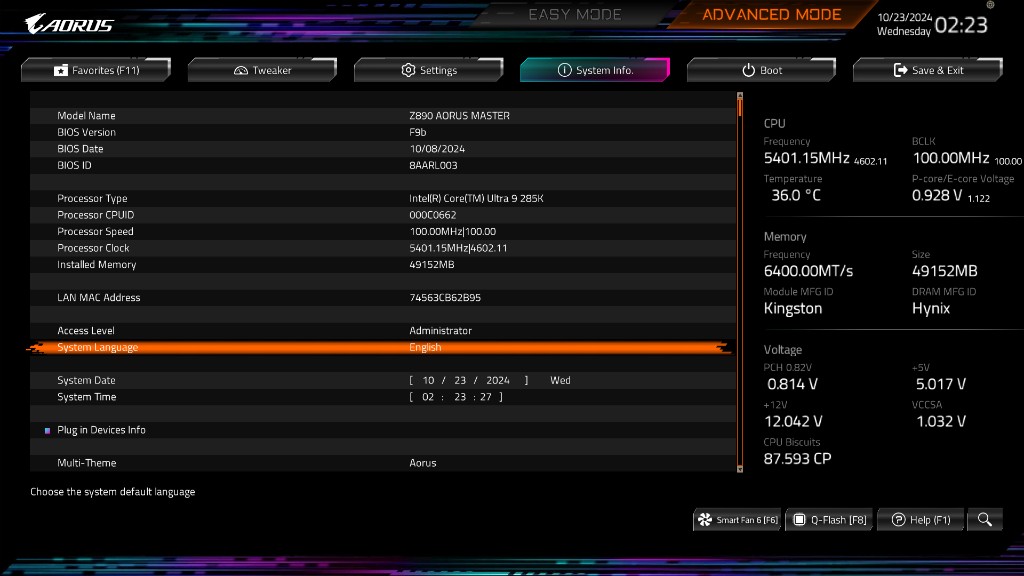Switch to Easy Mode
The height and width of the screenshot is (576, 1024).
click(575, 14)
